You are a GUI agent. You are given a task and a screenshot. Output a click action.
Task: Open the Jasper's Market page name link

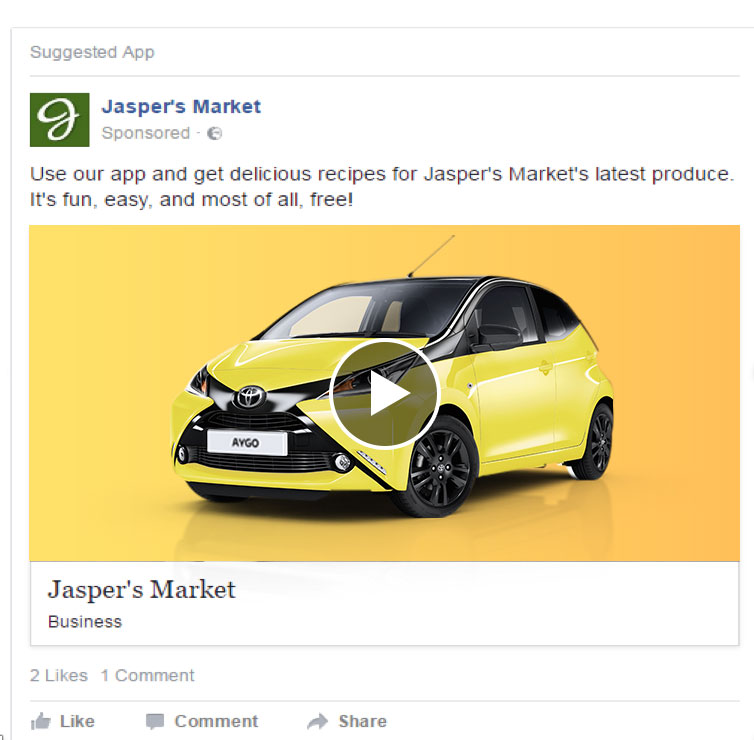pyautogui.click(x=181, y=107)
